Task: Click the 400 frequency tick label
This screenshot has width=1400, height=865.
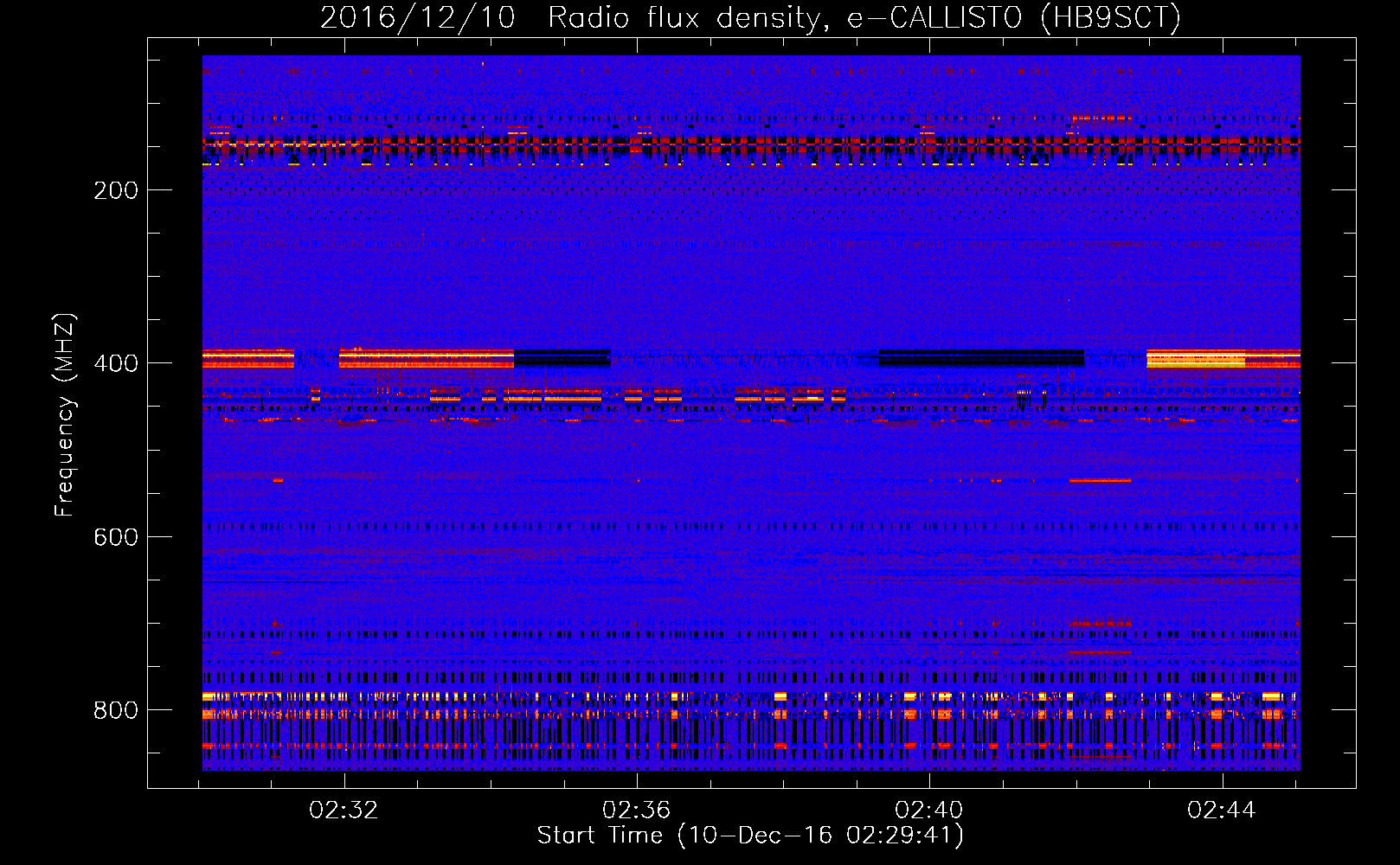Action: pyautogui.click(x=116, y=363)
